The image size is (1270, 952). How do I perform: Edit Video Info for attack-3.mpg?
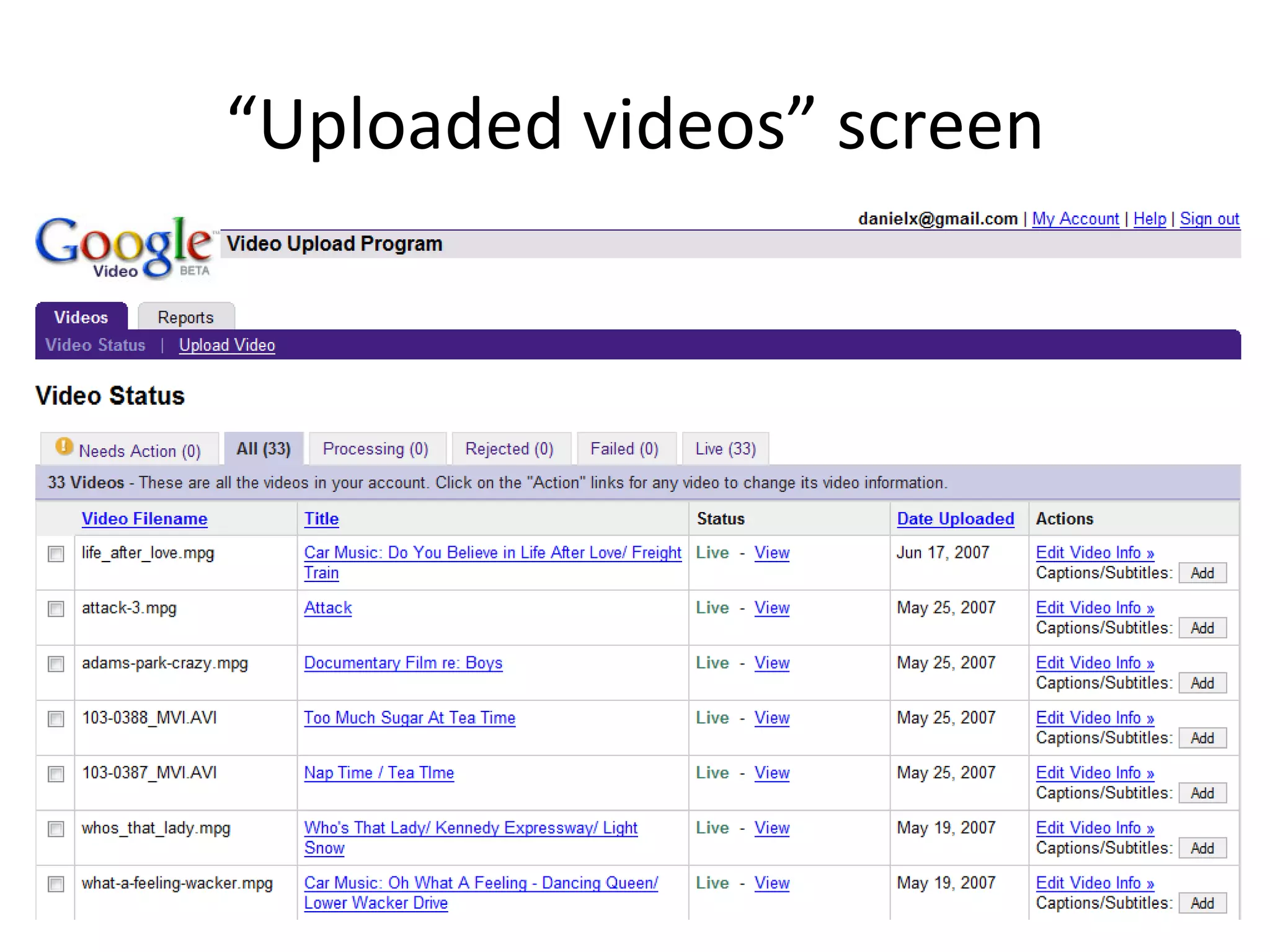coord(1095,608)
